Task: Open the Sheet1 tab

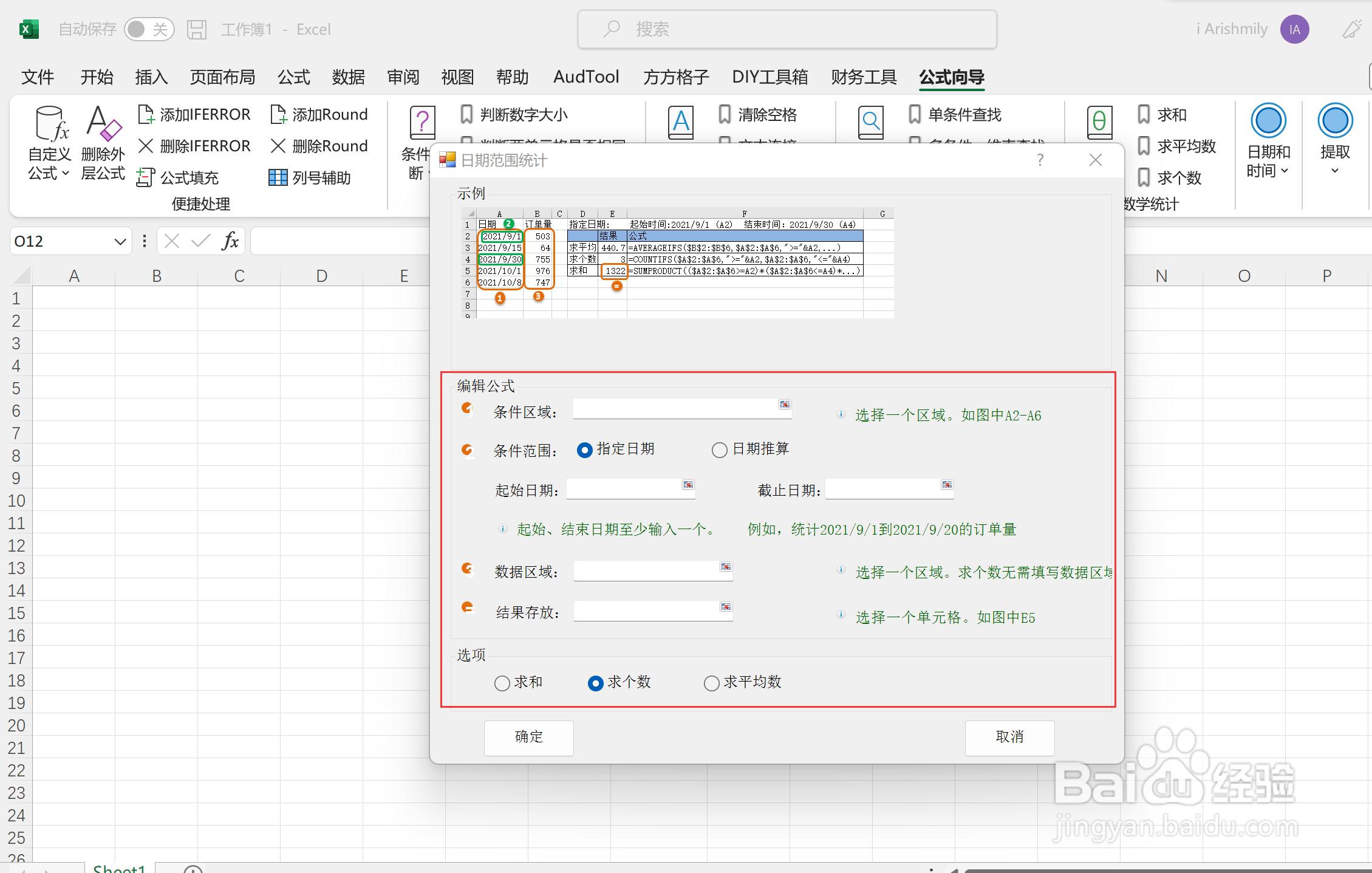Action: [x=119, y=868]
